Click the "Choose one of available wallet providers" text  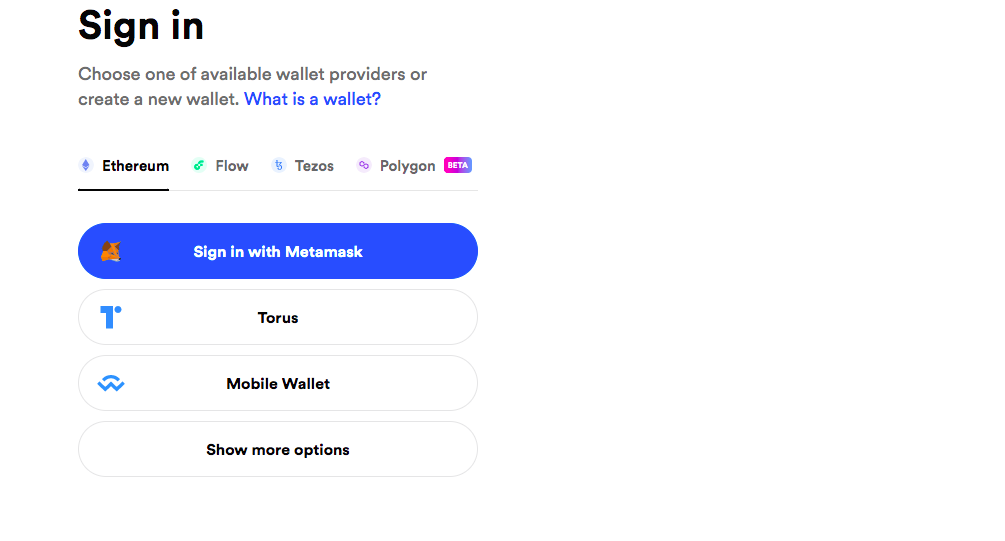tap(253, 74)
